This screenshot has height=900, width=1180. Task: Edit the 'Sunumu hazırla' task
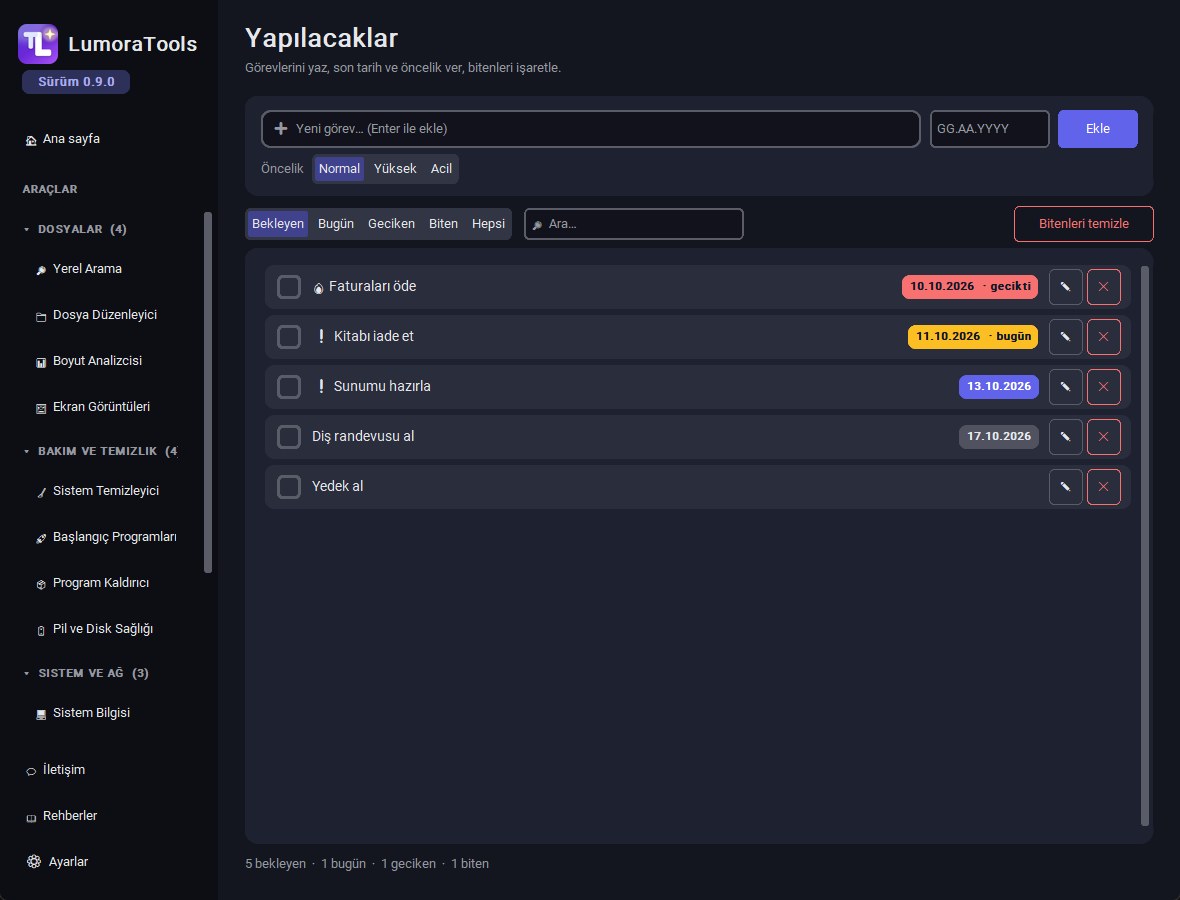point(1065,387)
